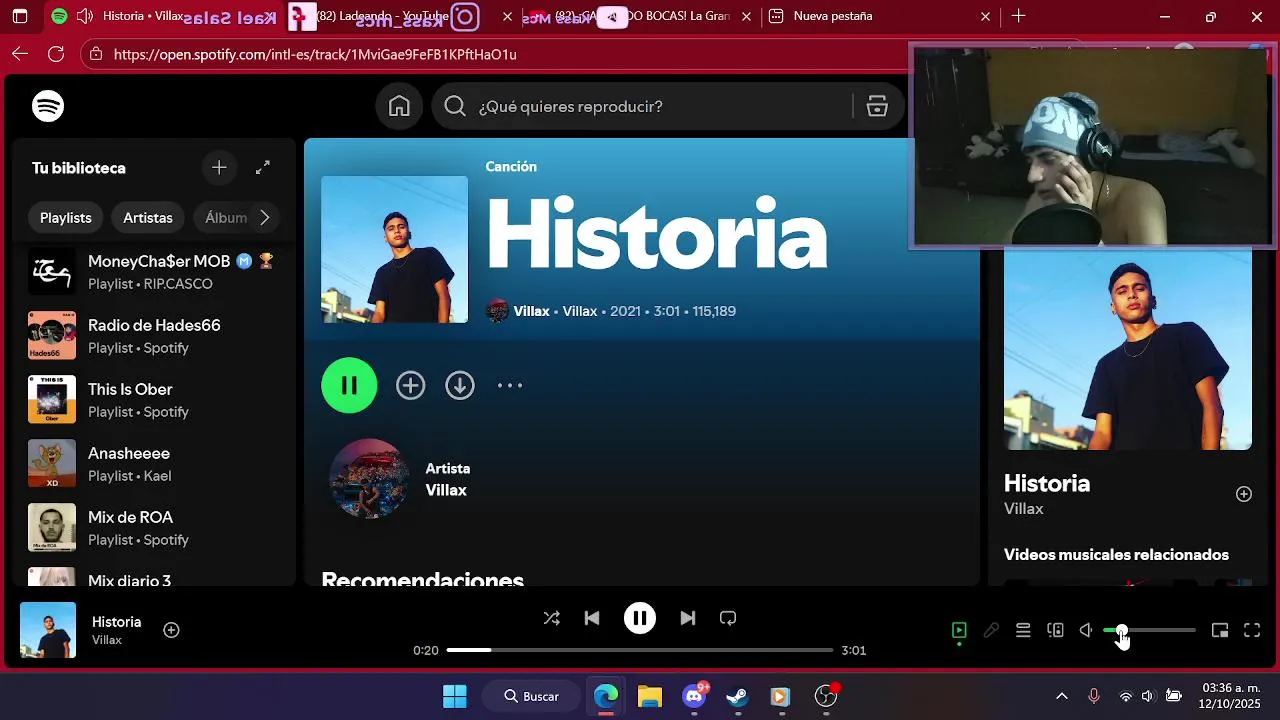Open the miniplayer
Viewport: 1280px width, 720px height.
[1220, 630]
